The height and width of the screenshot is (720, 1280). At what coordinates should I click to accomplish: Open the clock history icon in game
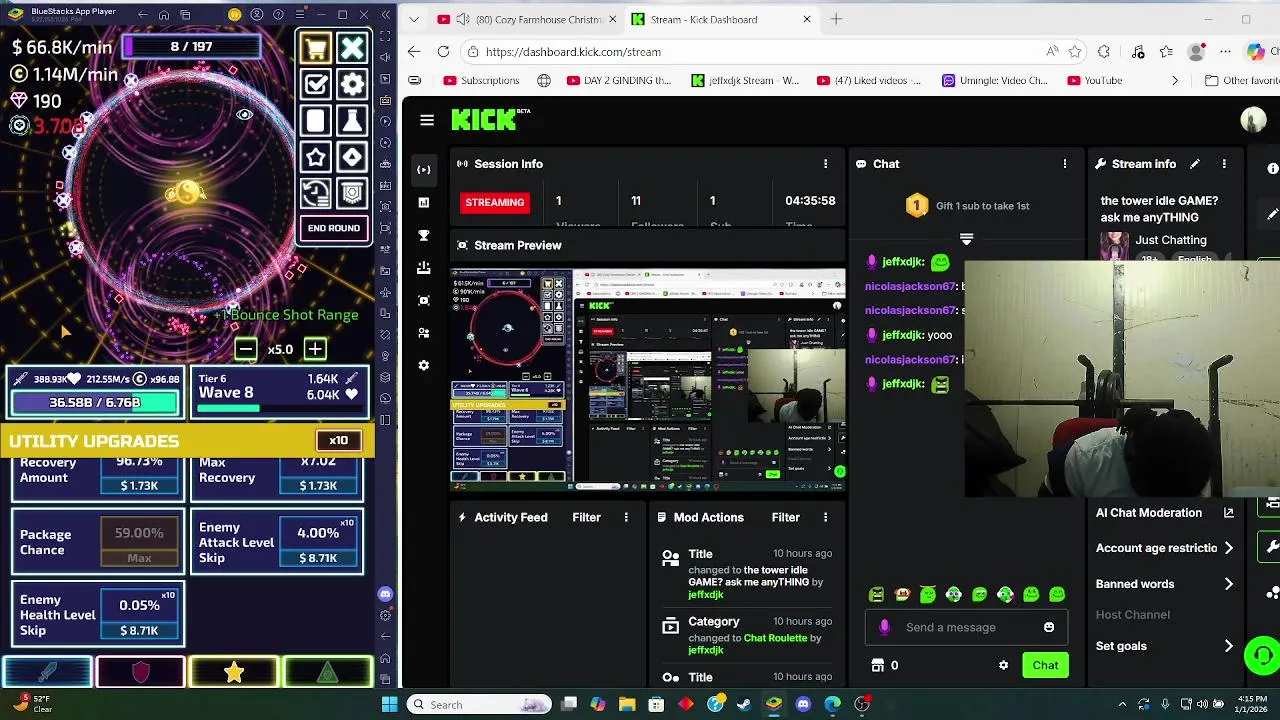pos(315,193)
